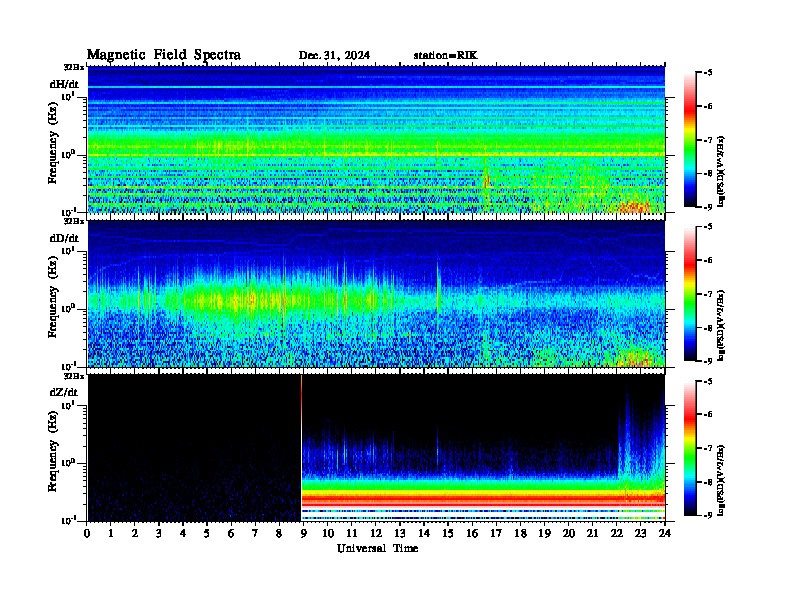792x612 pixels.
Task: Click the "Magnetic Field Spectra" title
Action: pos(163,55)
